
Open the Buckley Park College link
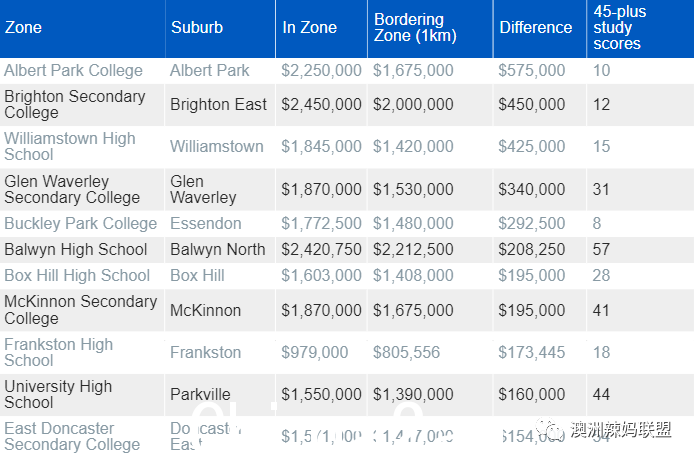[81, 223]
